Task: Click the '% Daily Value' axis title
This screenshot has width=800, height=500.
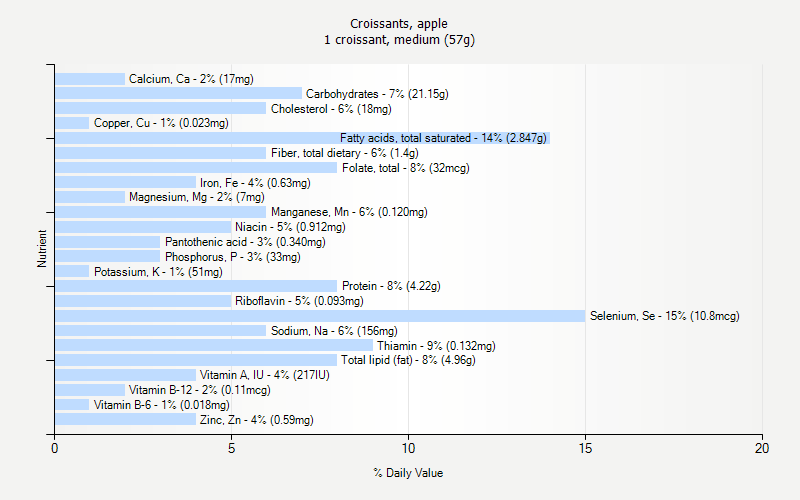Action: 408,473
